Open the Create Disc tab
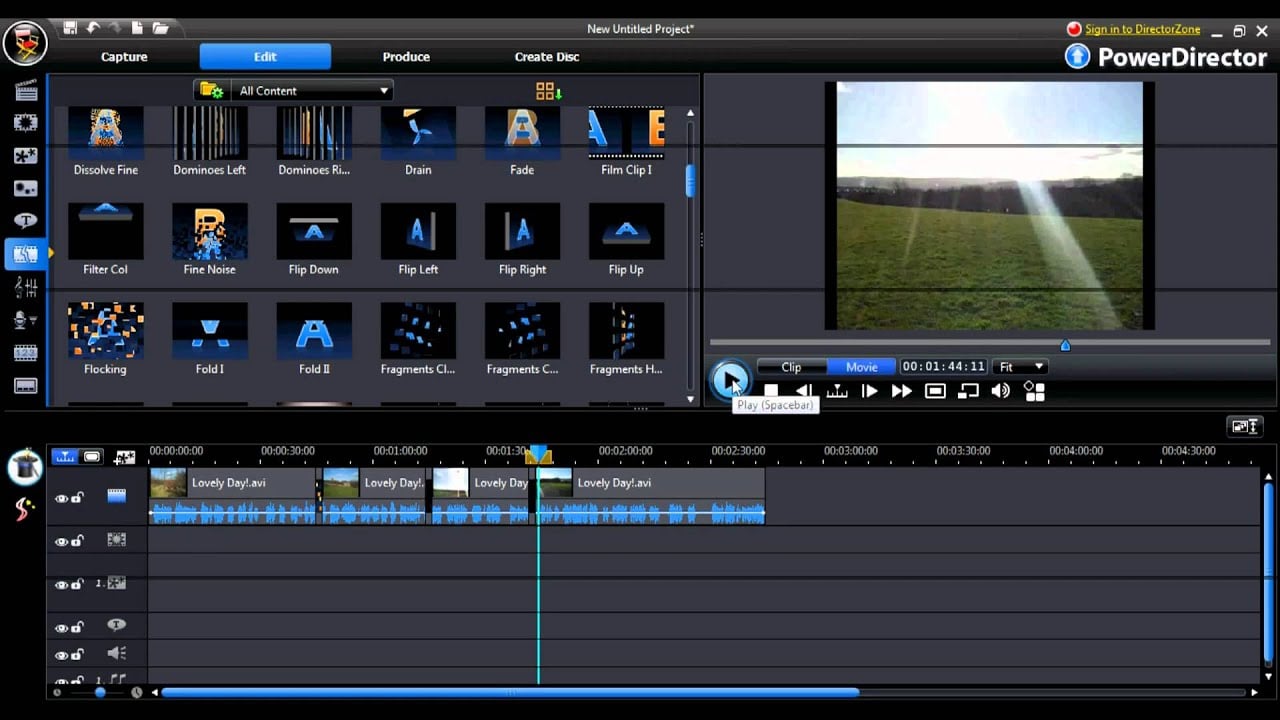Image resolution: width=1280 pixels, height=720 pixels. (x=546, y=57)
